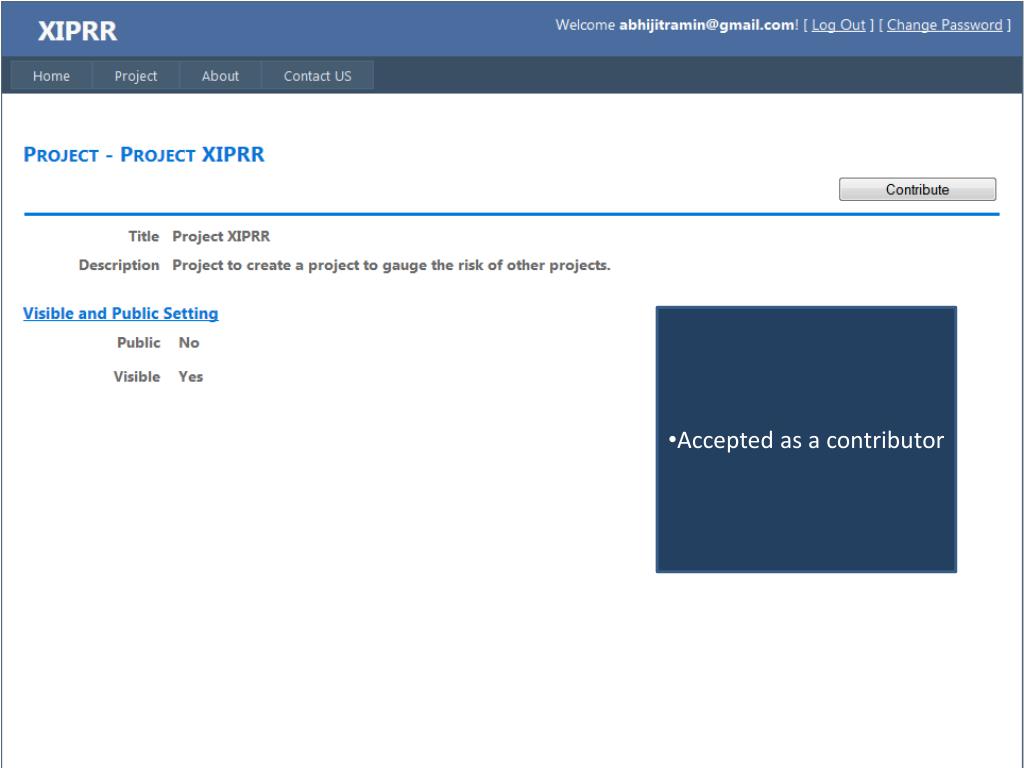Open the Home menu item

pos(52,76)
